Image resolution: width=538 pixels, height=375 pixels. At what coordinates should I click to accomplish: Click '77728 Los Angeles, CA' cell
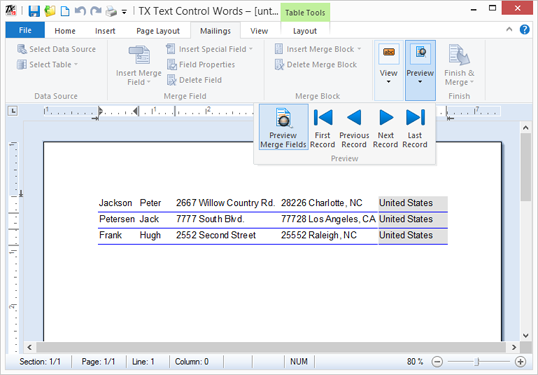pyautogui.click(x=328, y=219)
